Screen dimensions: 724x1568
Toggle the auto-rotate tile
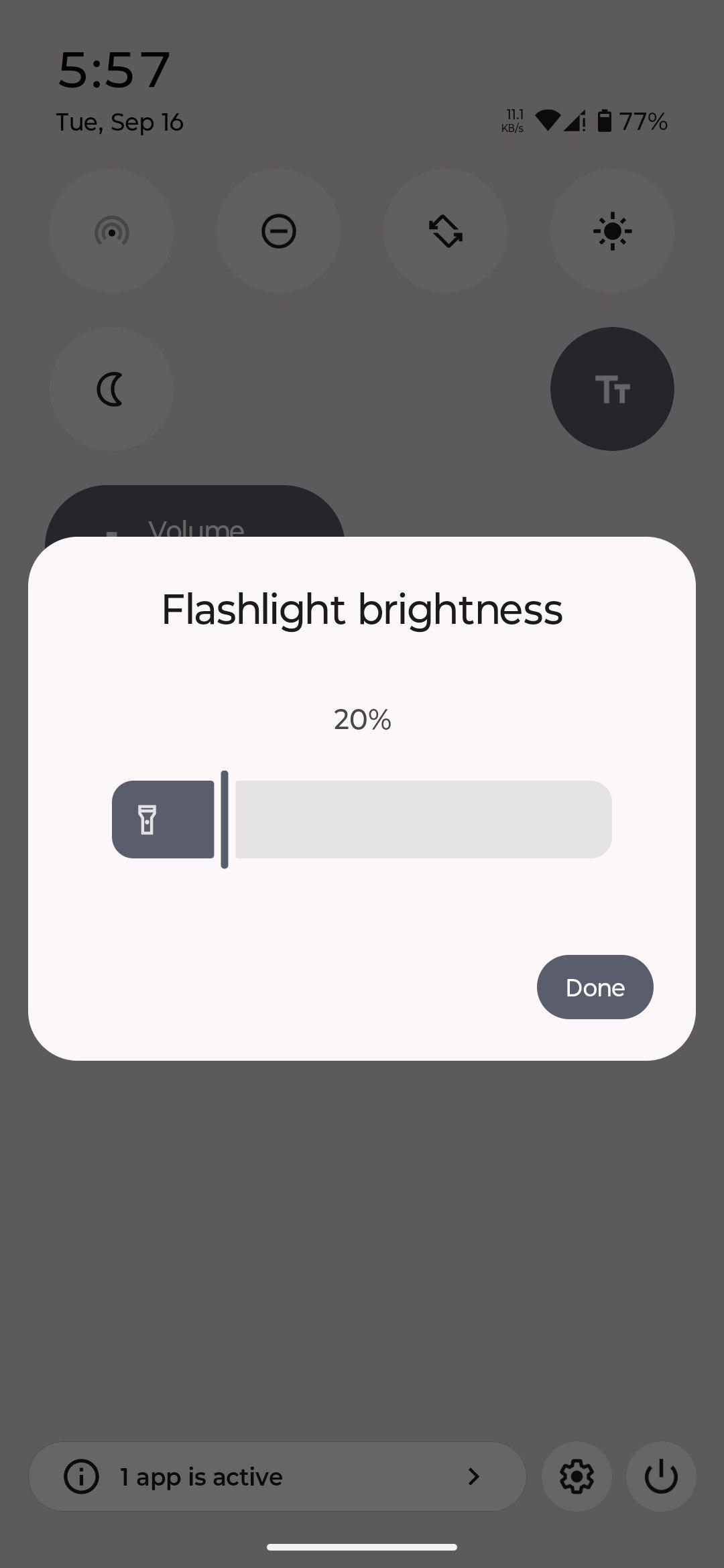point(445,231)
